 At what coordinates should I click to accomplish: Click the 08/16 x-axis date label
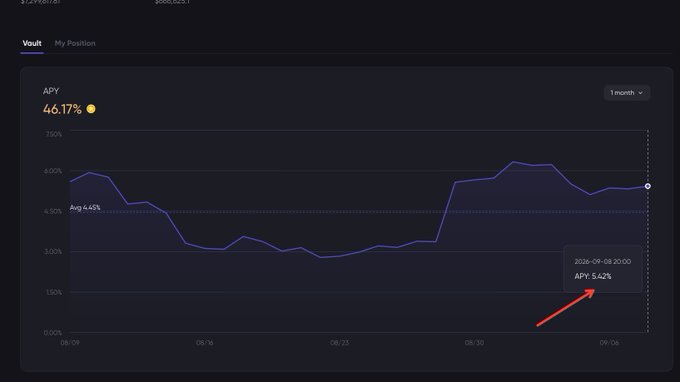click(x=205, y=343)
